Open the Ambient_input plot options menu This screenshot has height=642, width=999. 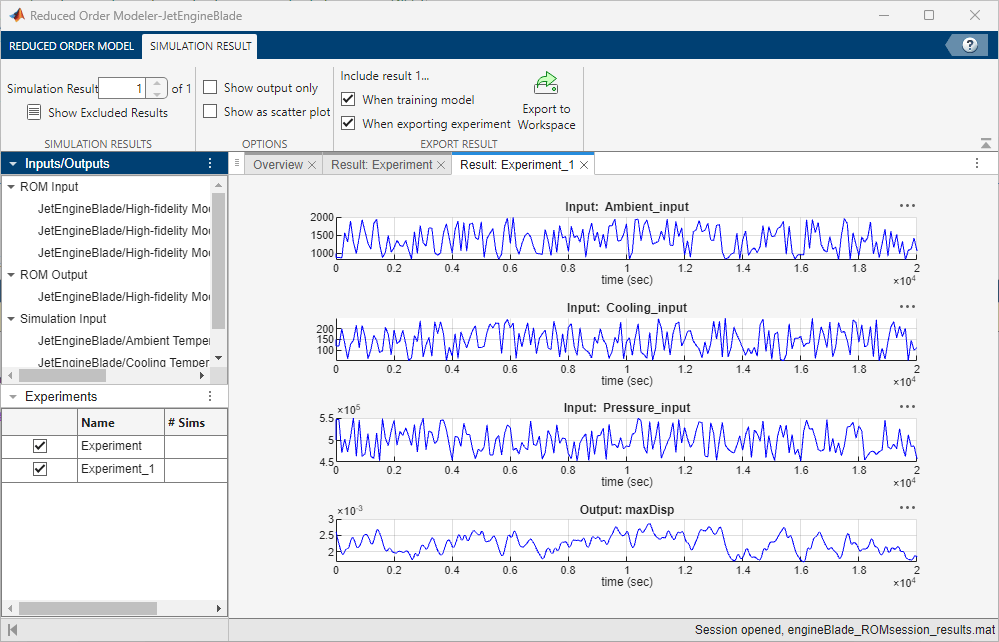906,205
